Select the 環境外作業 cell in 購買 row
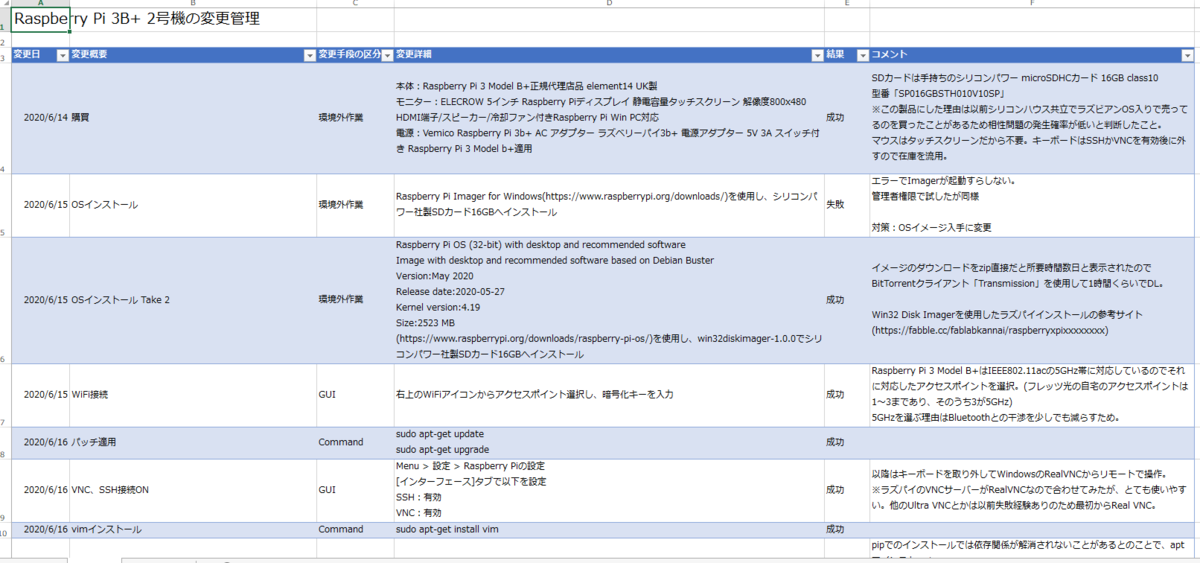This screenshot has height=563, width=1200. pyautogui.click(x=355, y=118)
